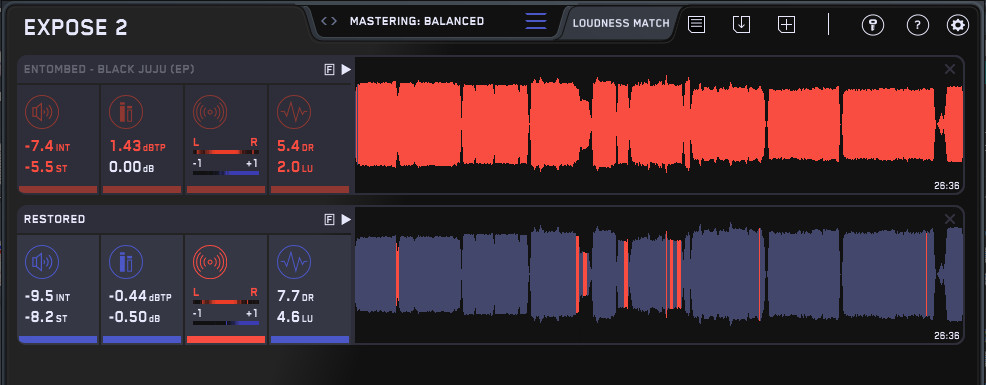Select the -0.44 dBTP peak value

point(140,296)
